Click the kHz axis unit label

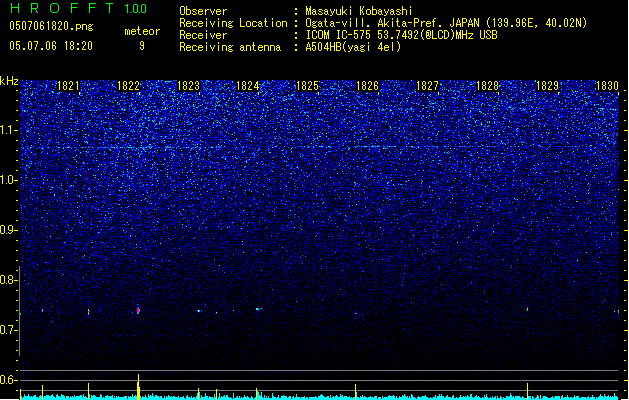point(9,81)
